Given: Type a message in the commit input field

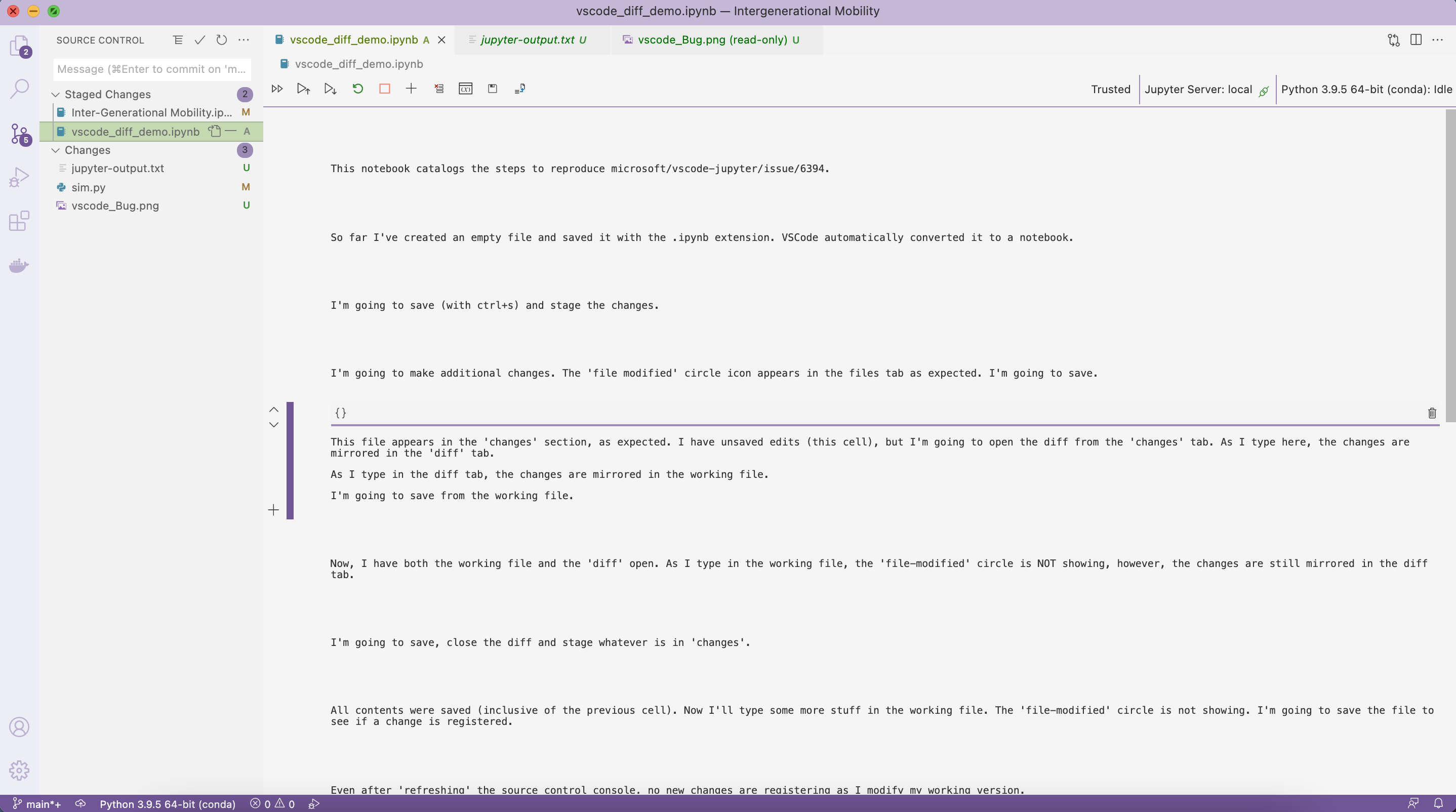Looking at the screenshot, I should (151, 69).
